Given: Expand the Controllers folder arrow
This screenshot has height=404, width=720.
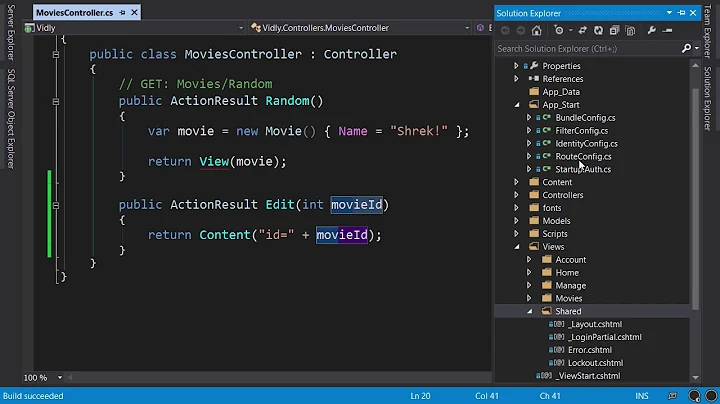Looking at the screenshot, I should 516,195.
